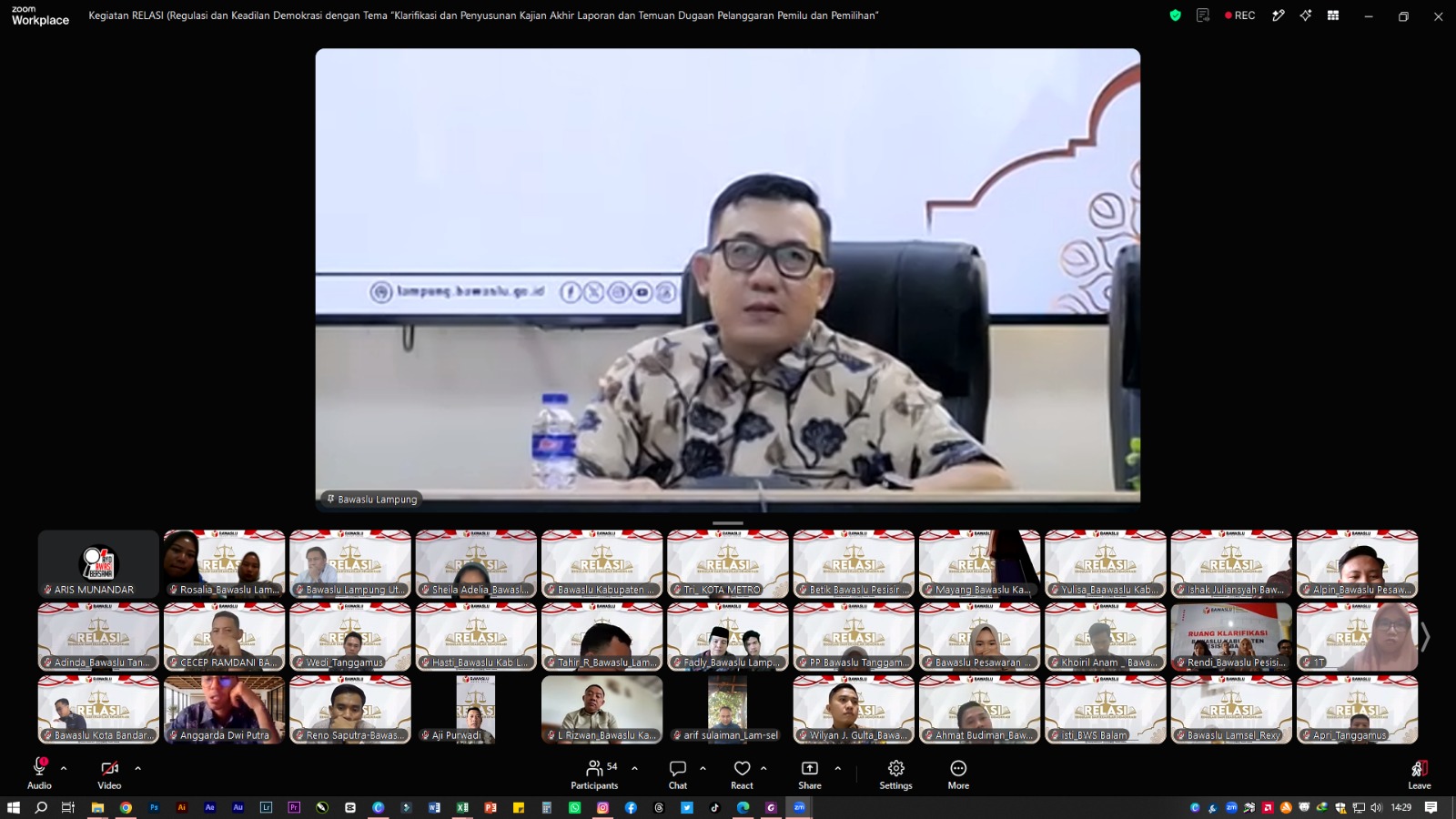Start sharing screen with Share icon
The height and width of the screenshot is (819, 1456).
point(810,774)
